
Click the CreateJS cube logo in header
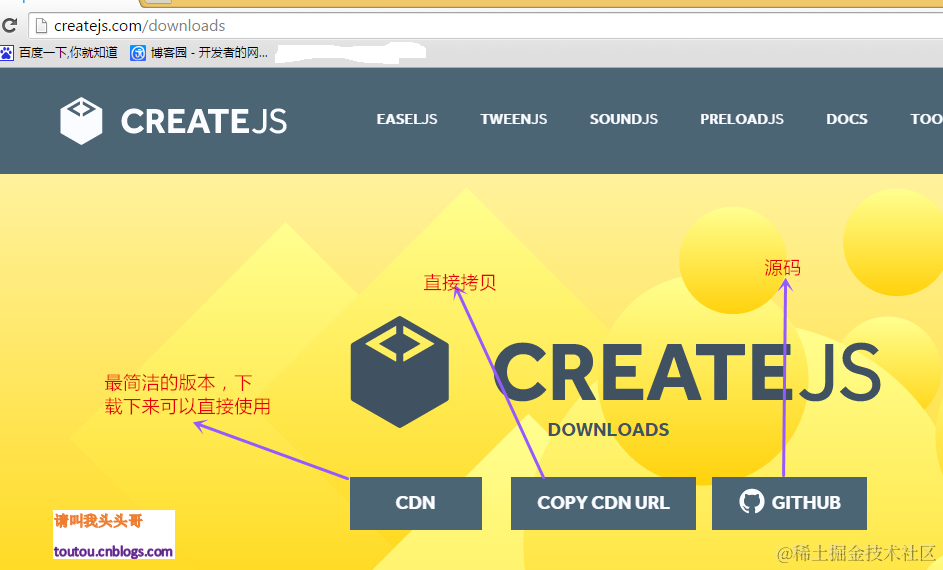click(81, 120)
